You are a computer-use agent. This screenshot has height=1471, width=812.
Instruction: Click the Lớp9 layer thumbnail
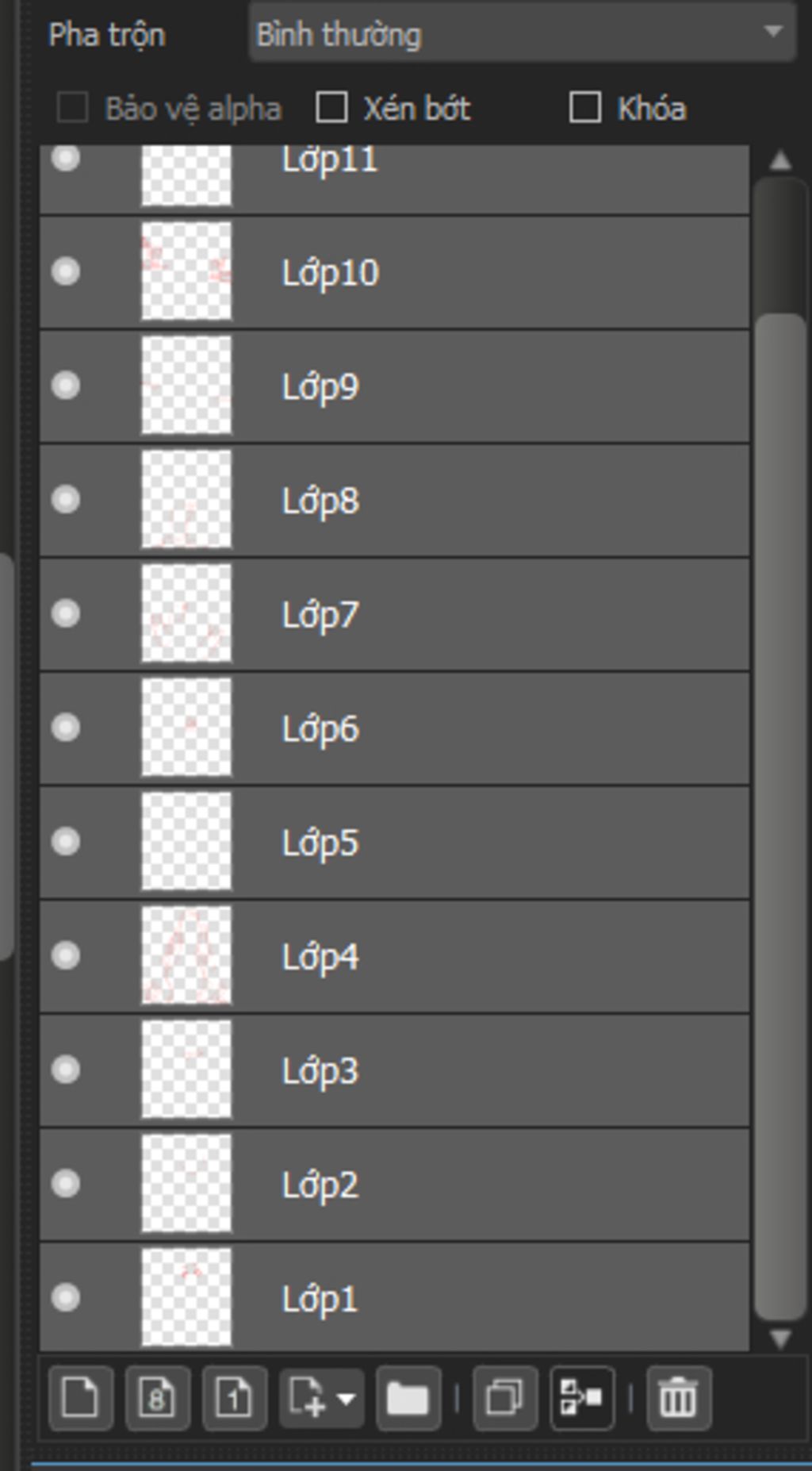tap(186, 386)
